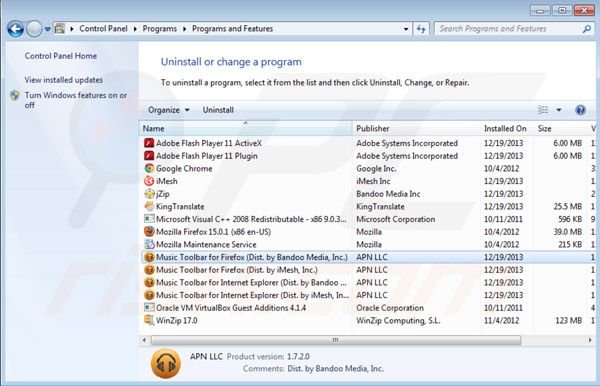Screen dimensions: 600x386
Task: Click the iMesh program icon
Action: click(149, 181)
